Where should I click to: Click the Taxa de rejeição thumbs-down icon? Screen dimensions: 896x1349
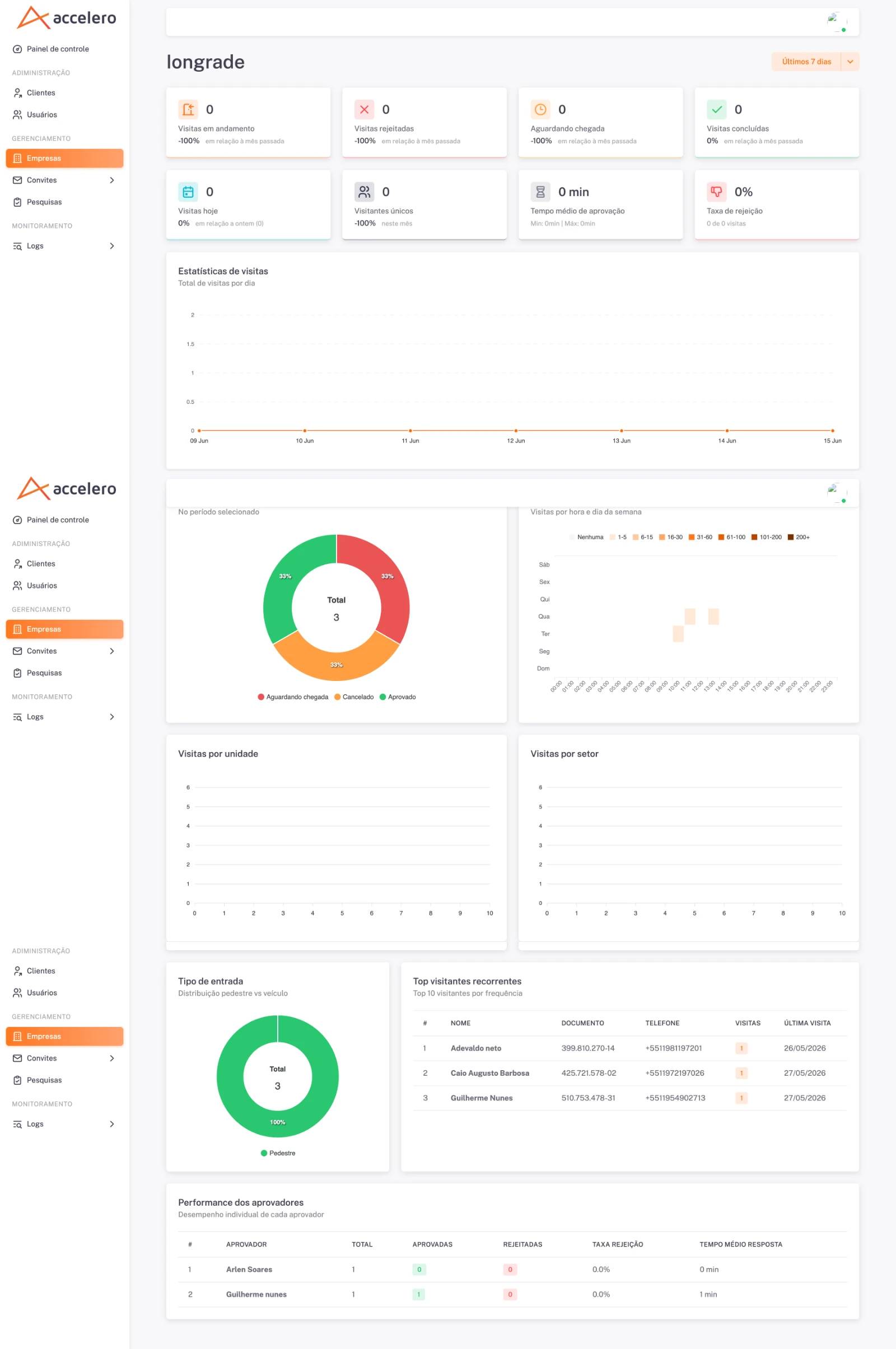pyautogui.click(x=717, y=192)
